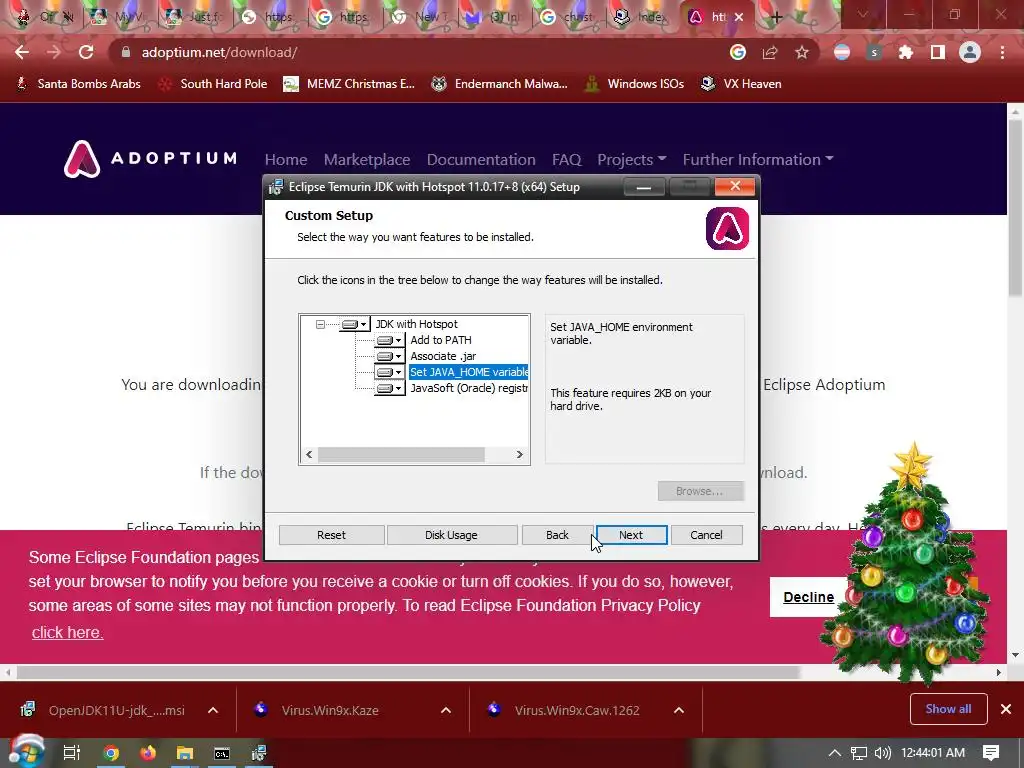Open Documentation in Adoptium nav

481,159
